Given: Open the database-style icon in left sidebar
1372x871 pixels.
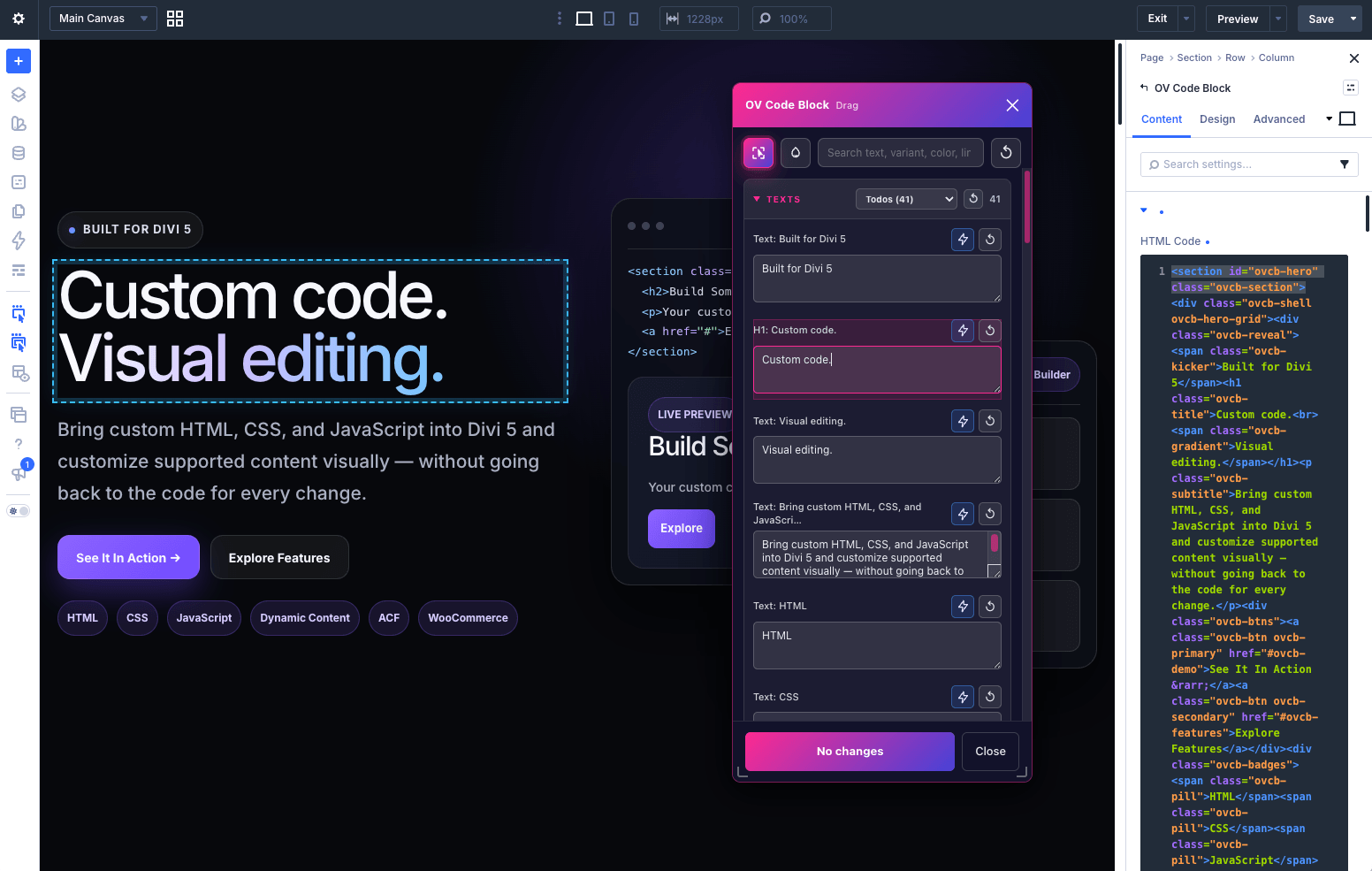Looking at the screenshot, I should click(x=19, y=153).
